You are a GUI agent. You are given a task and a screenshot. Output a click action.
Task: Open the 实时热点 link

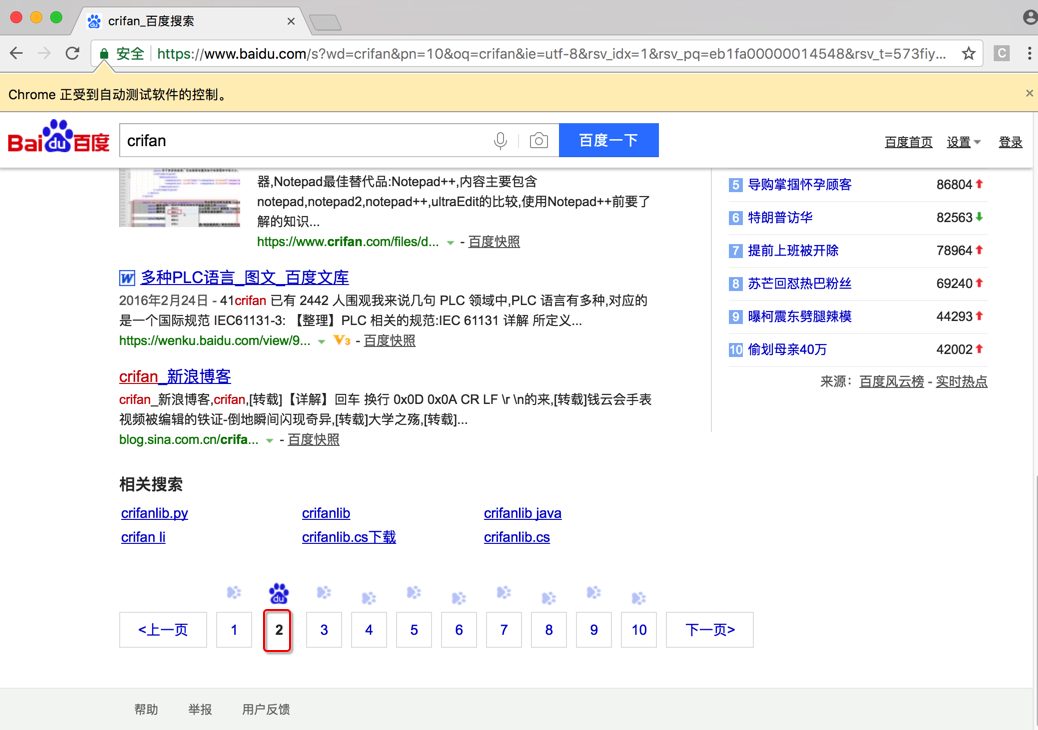click(961, 381)
